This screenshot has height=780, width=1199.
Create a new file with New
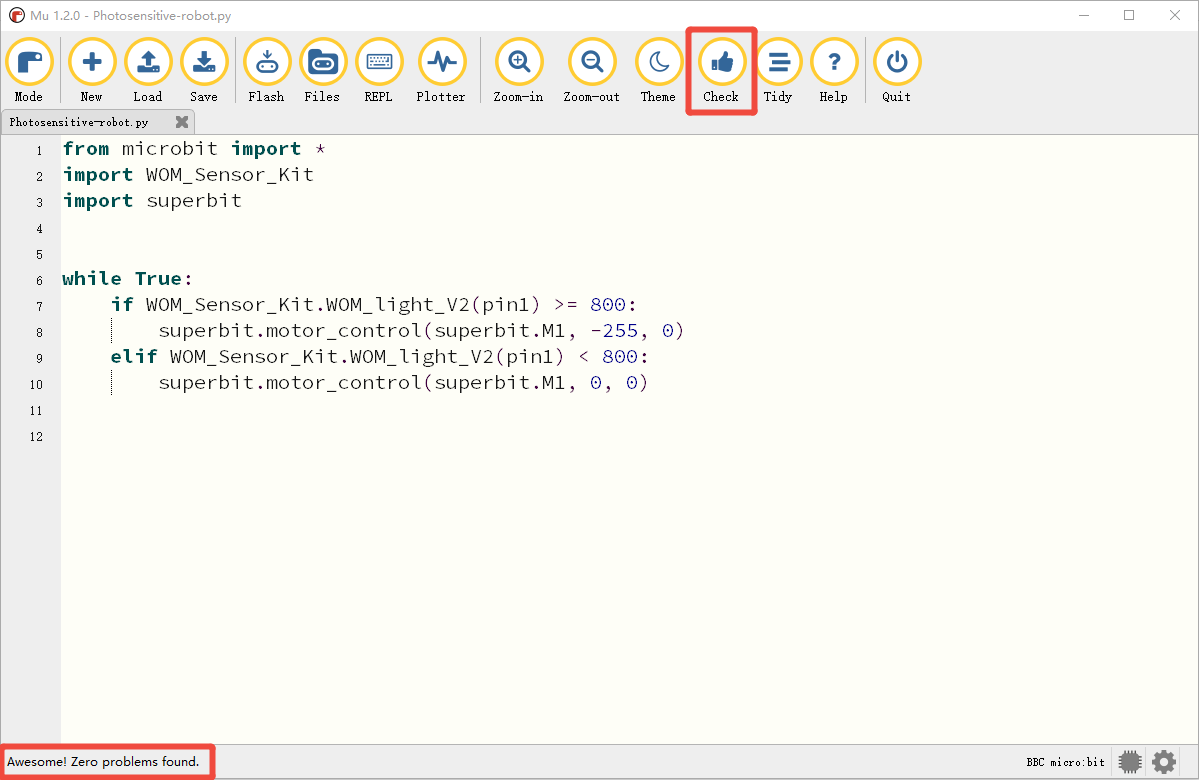point(92,70)
